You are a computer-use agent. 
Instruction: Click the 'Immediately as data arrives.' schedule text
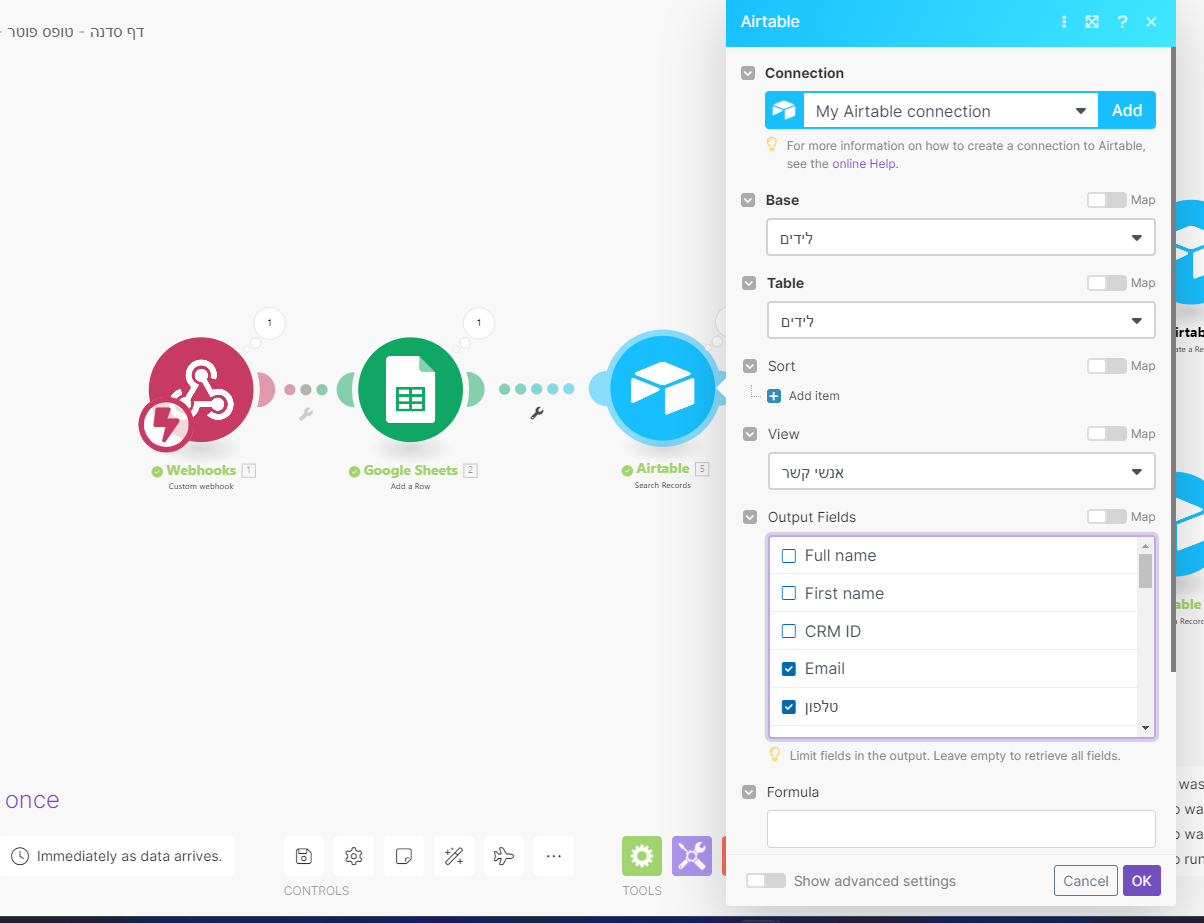[129, 856]
